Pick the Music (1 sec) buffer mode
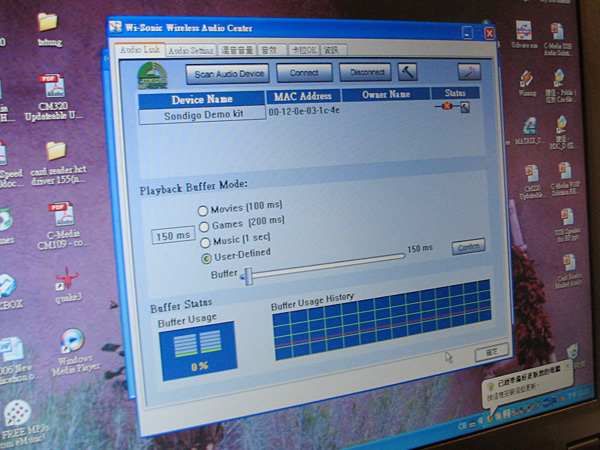The height and width of the screenshot is (450, 600). click(204, 242)
